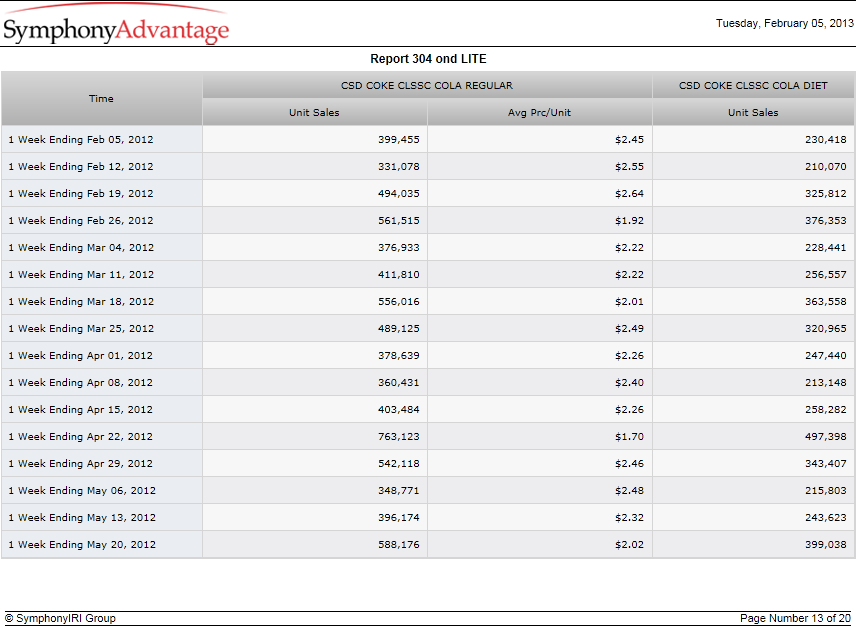Viewport: 856px width, 631px height.
Task: Select row '1 Week Ending Mar 04, 2012'
Action: 427,247
